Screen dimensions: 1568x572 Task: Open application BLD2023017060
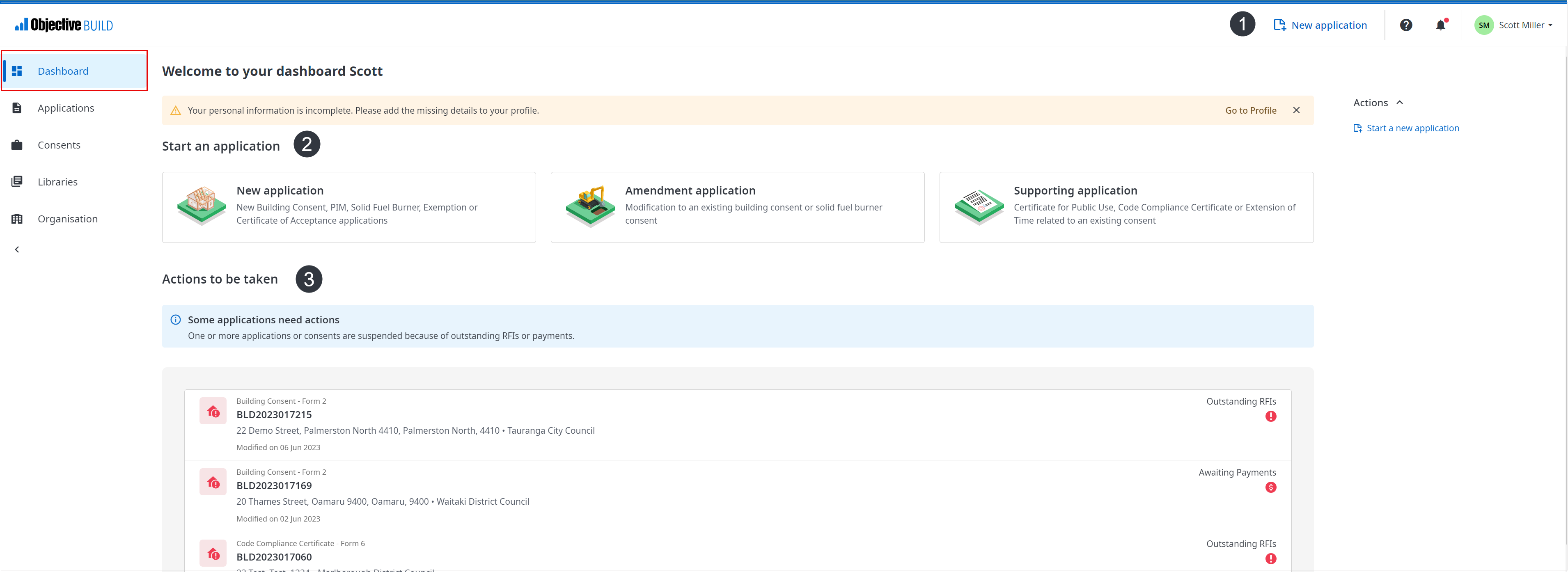click(x=738, y=552)
